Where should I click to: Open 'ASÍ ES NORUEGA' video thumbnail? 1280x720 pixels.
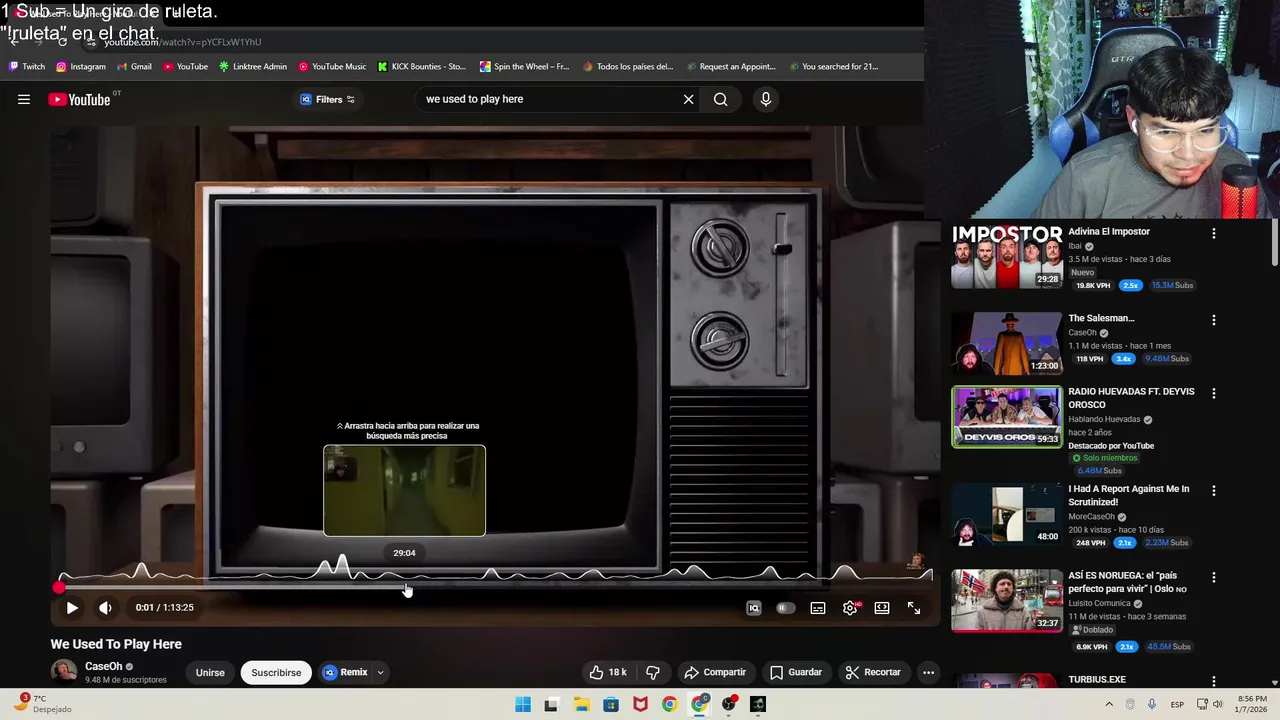1006,601
